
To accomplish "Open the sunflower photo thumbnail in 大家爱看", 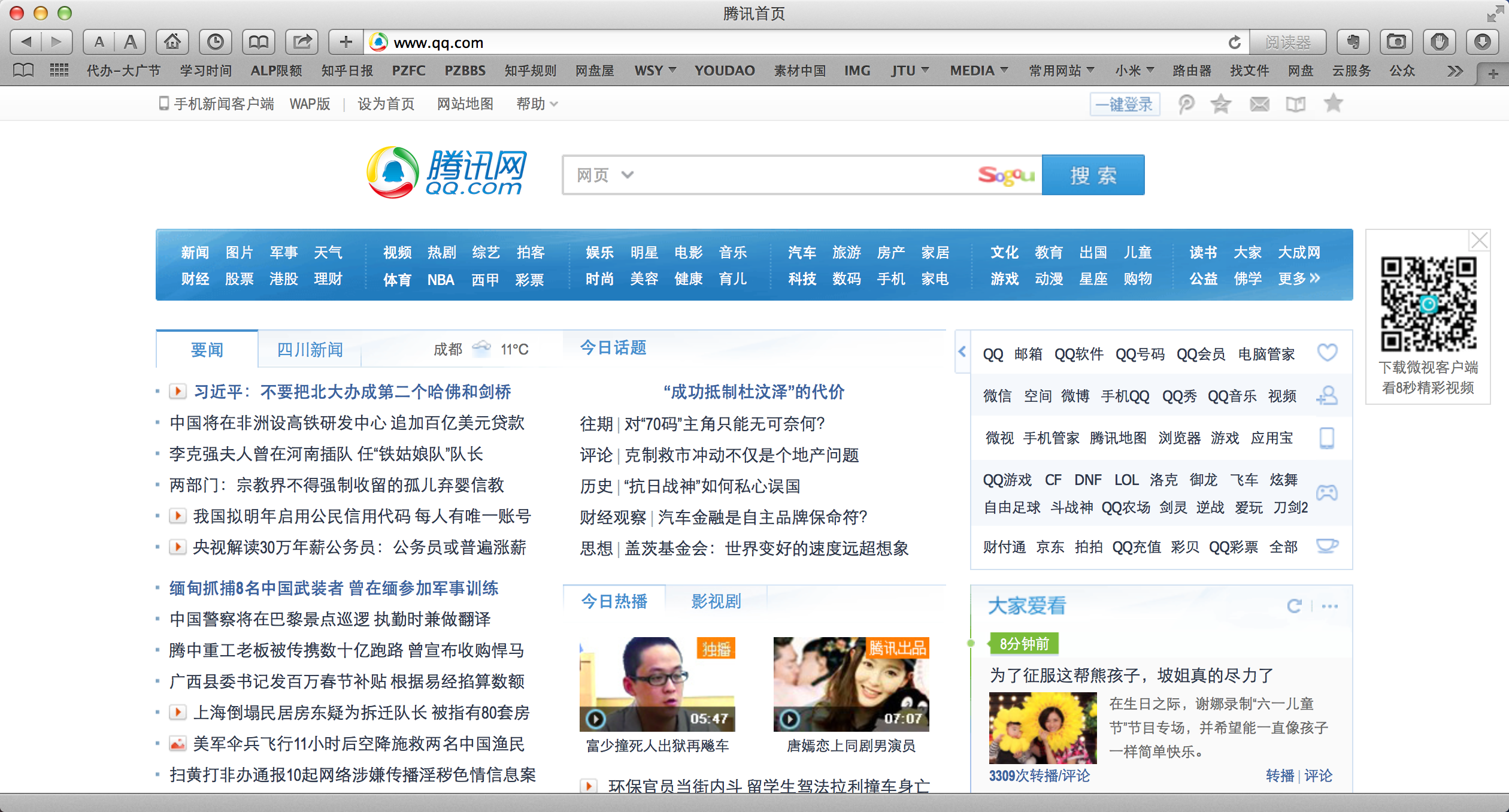I will pyautogui.click(x=1043, y=728).
